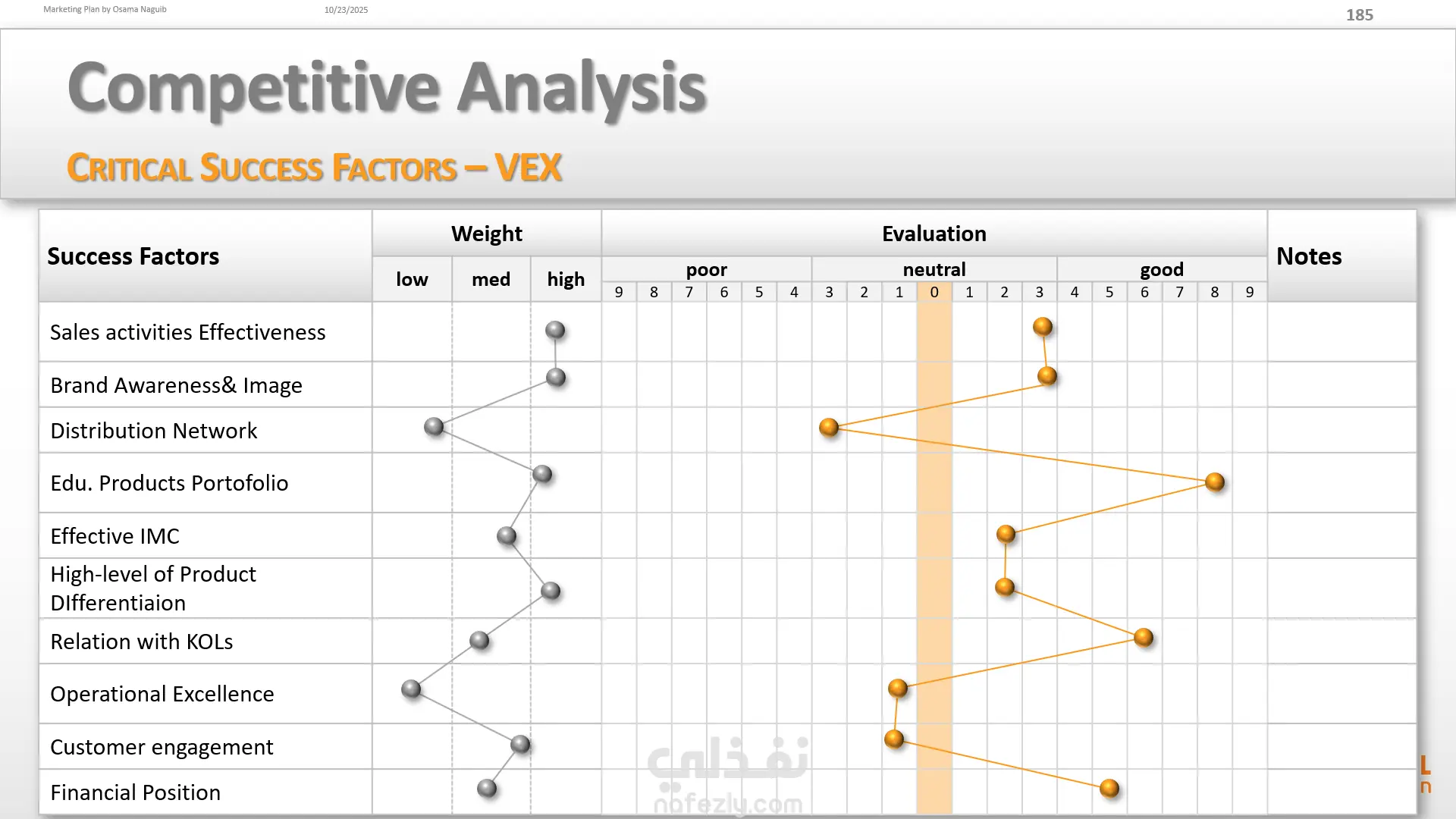
Task: Click the slide number 185
Action: pos(1359,15)
